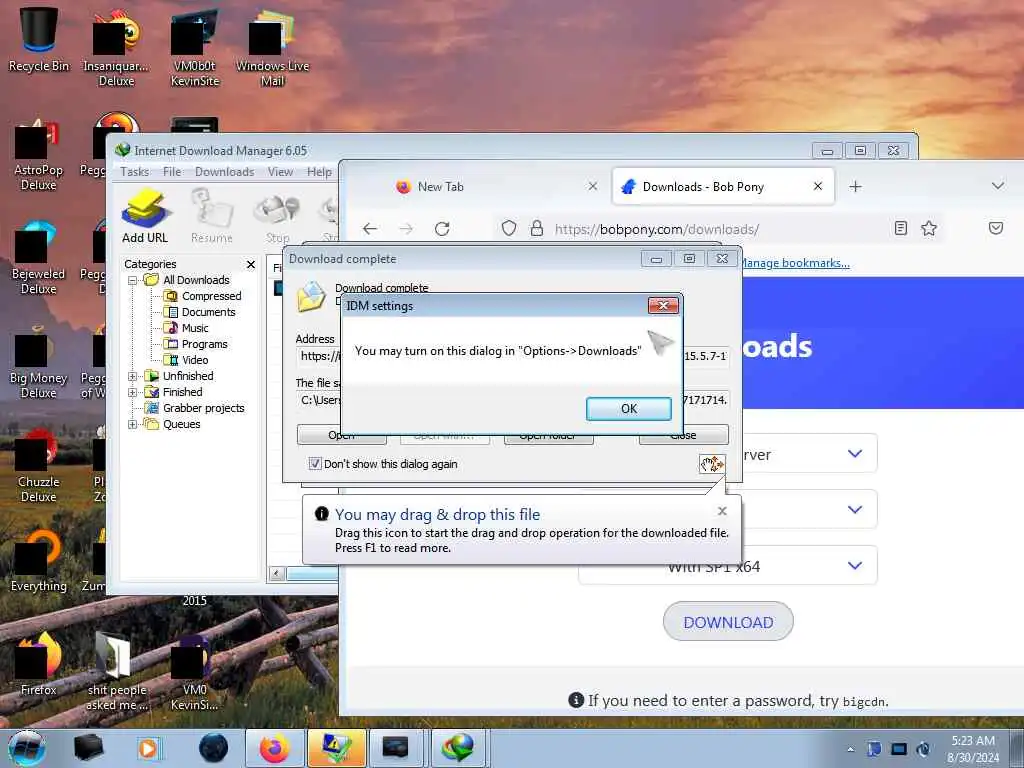
Task: Open the first dropdown ending in 'rver'
Action: coord(810,454)
